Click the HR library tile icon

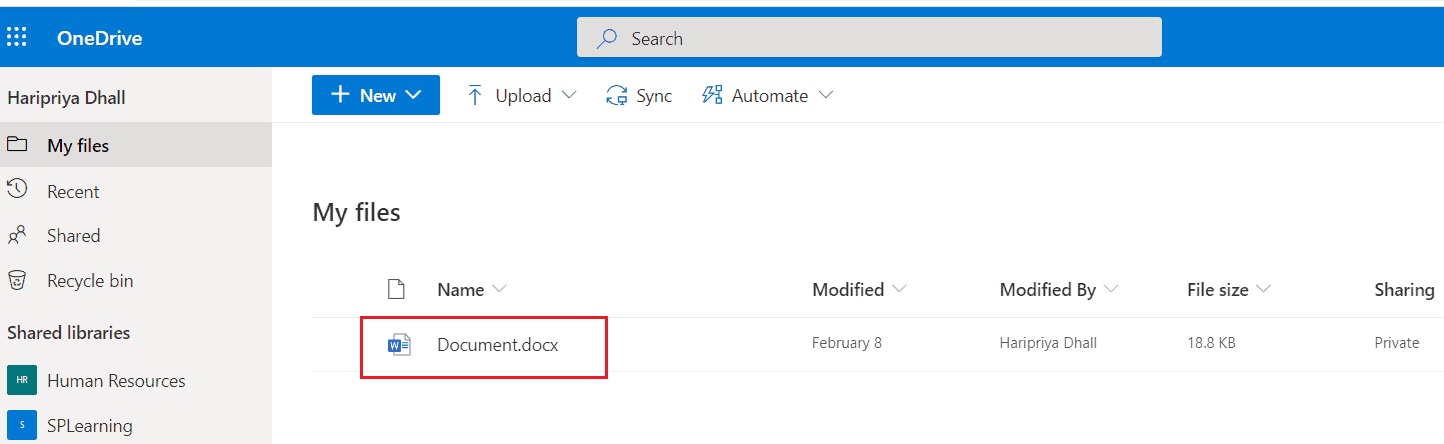point(21,380)
